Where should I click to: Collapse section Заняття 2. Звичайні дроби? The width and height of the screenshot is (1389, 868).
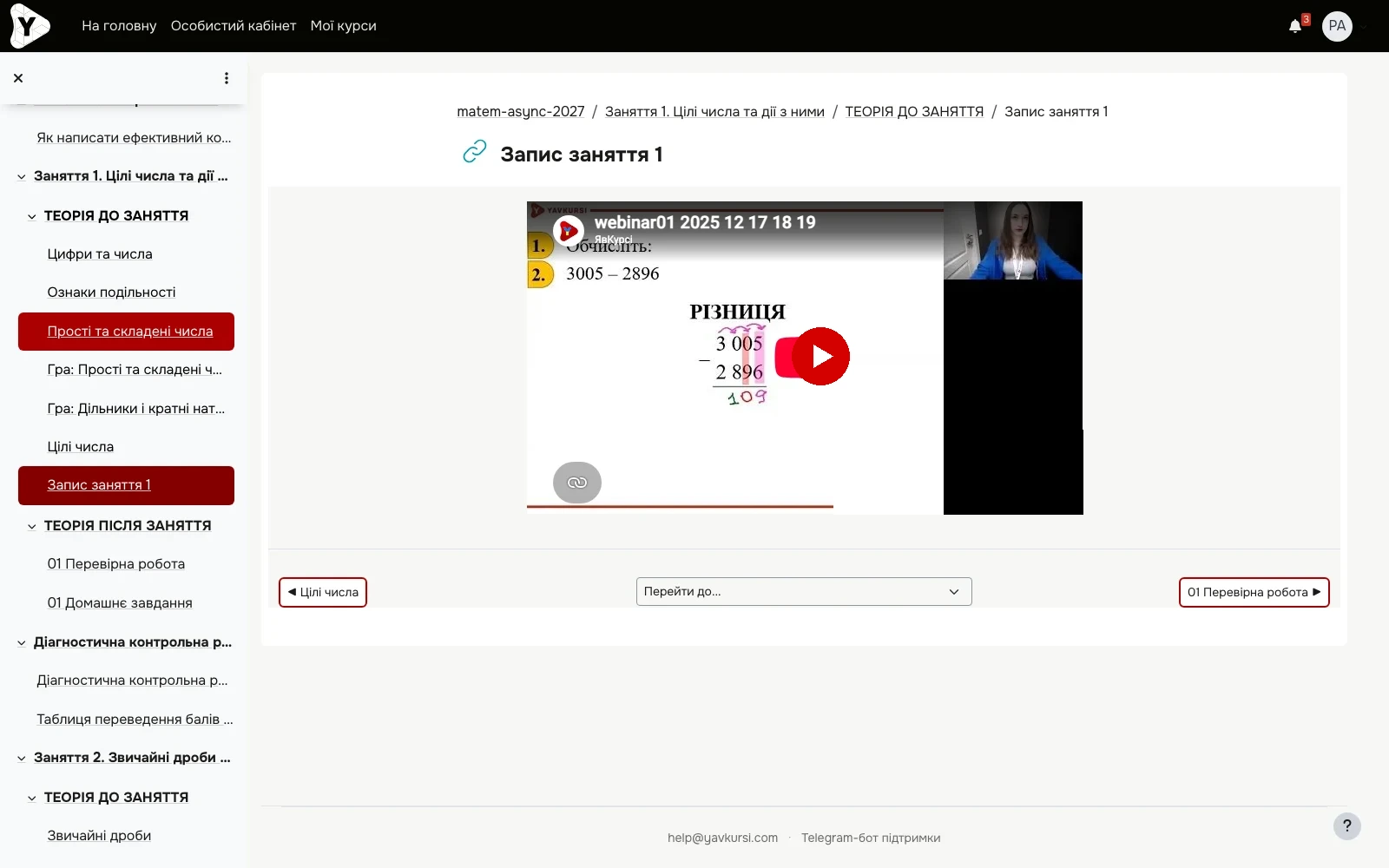[x=22, y=758]
